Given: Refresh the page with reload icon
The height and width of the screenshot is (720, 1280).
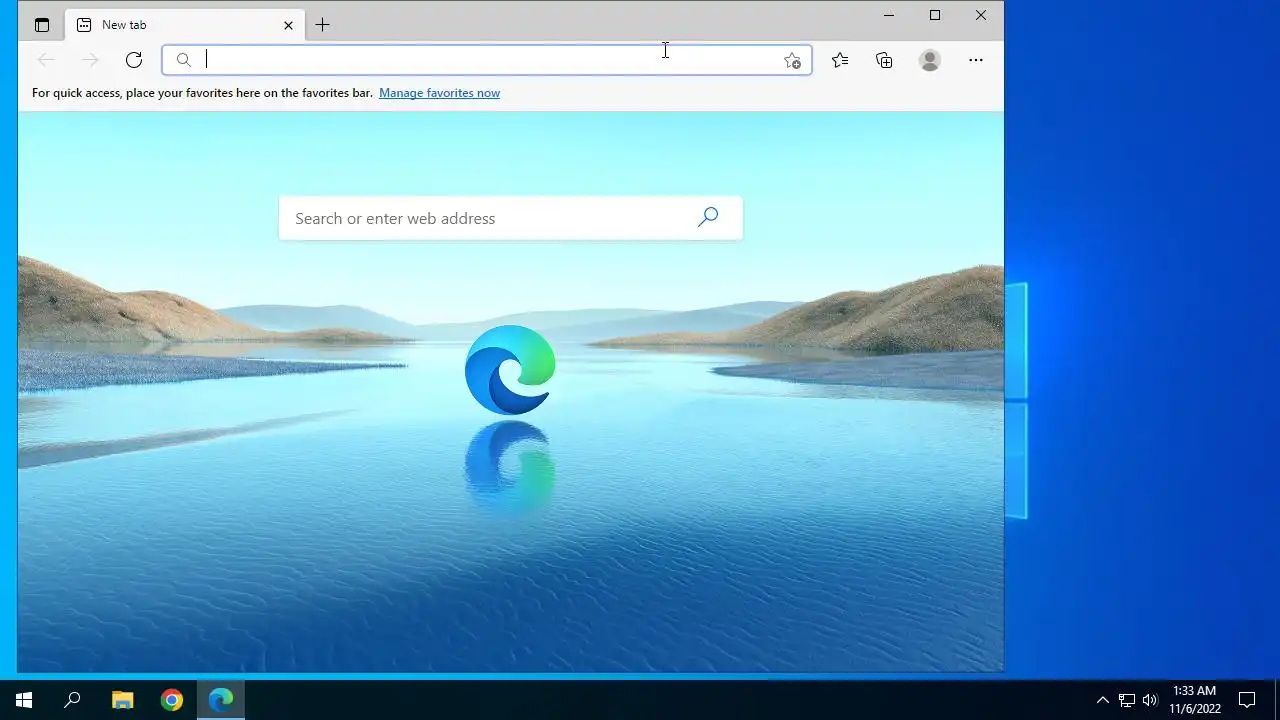Looking at the screenshot, I should point(134,60).
